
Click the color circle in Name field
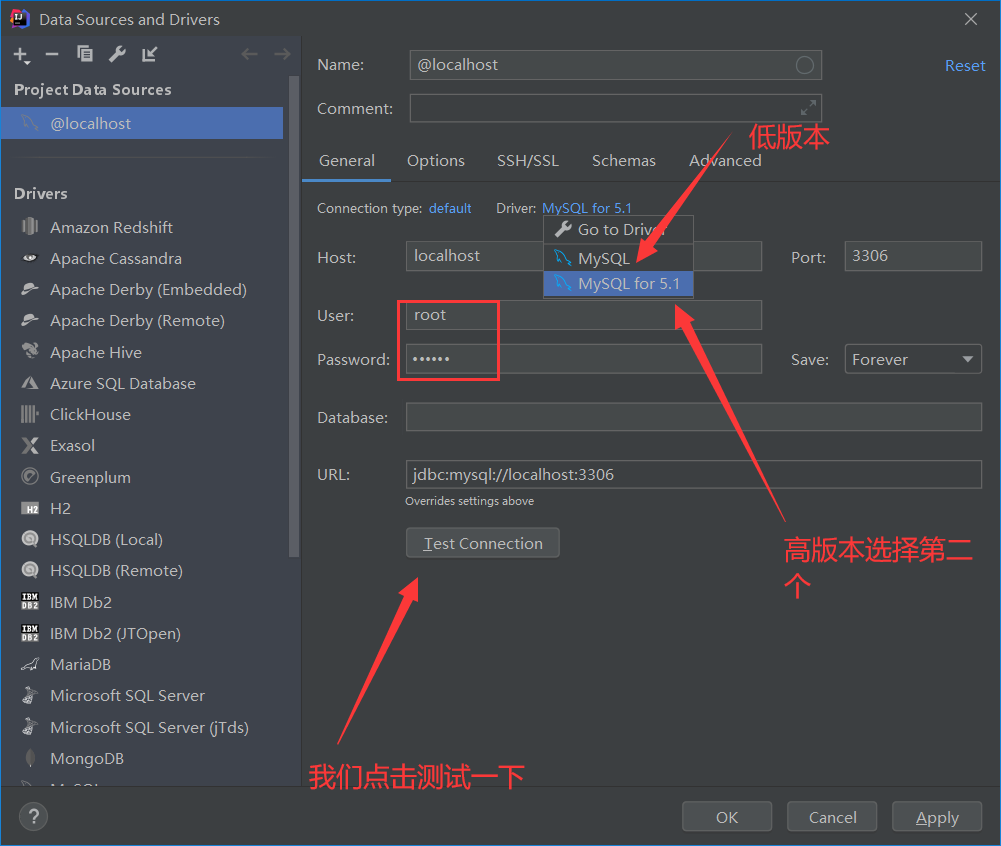click(x=804, y=64)
